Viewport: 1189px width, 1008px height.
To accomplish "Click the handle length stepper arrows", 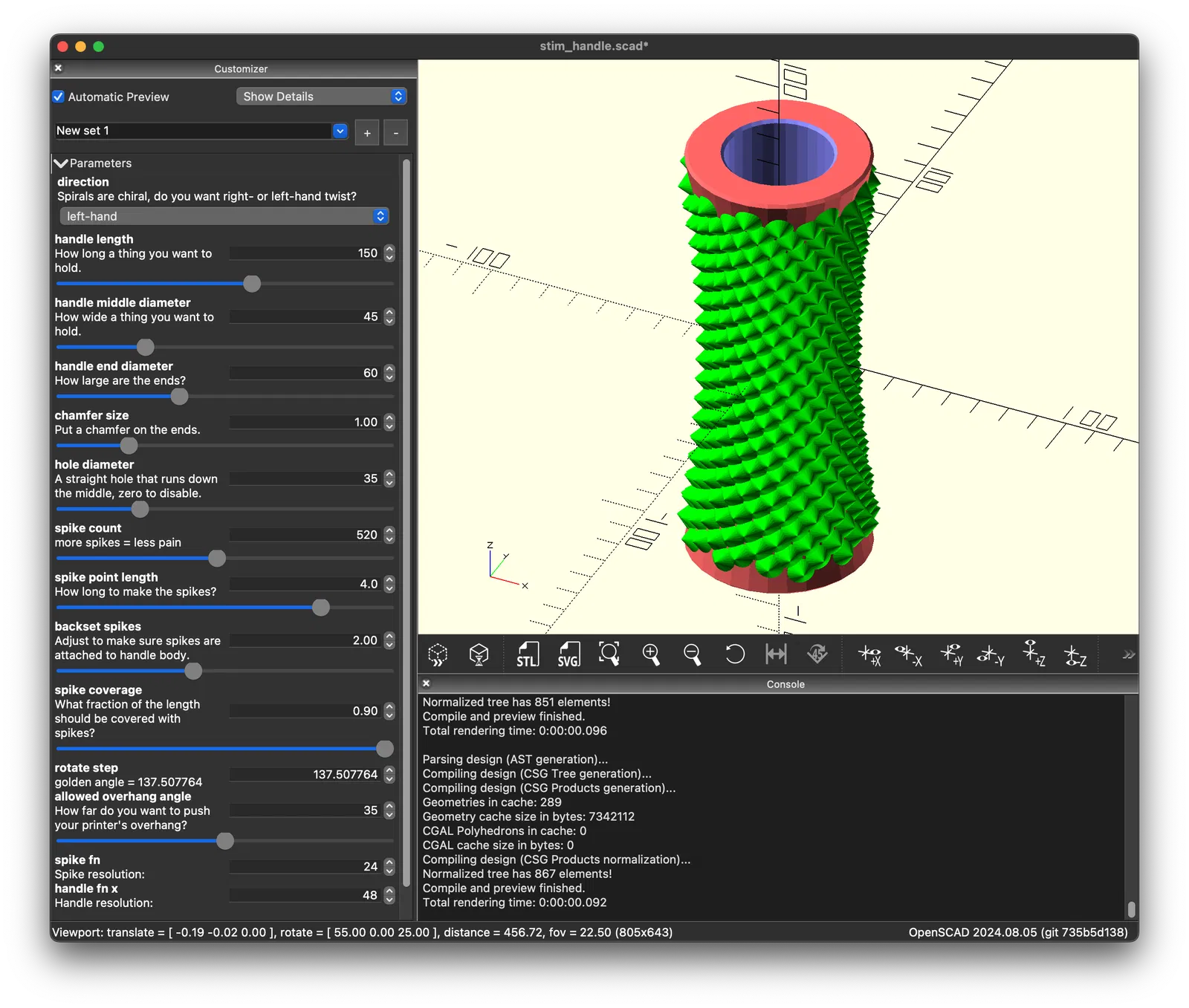I will tap(389, 253).
